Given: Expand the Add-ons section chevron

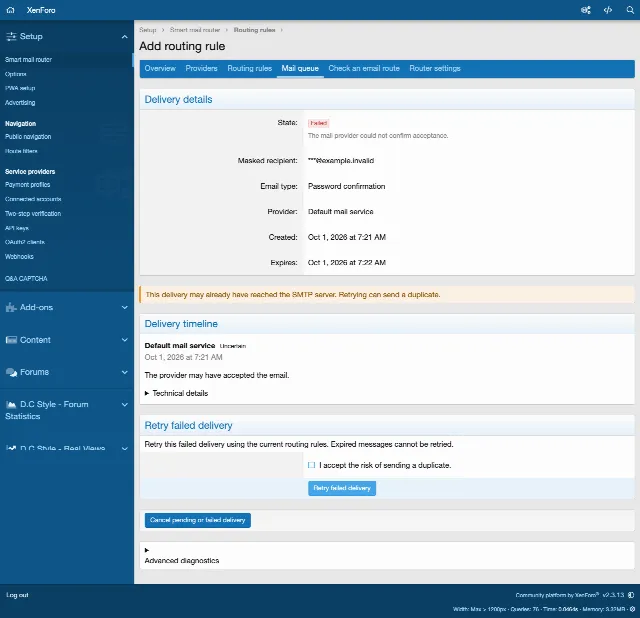Looking at the screenshot, I should (124, 307).
